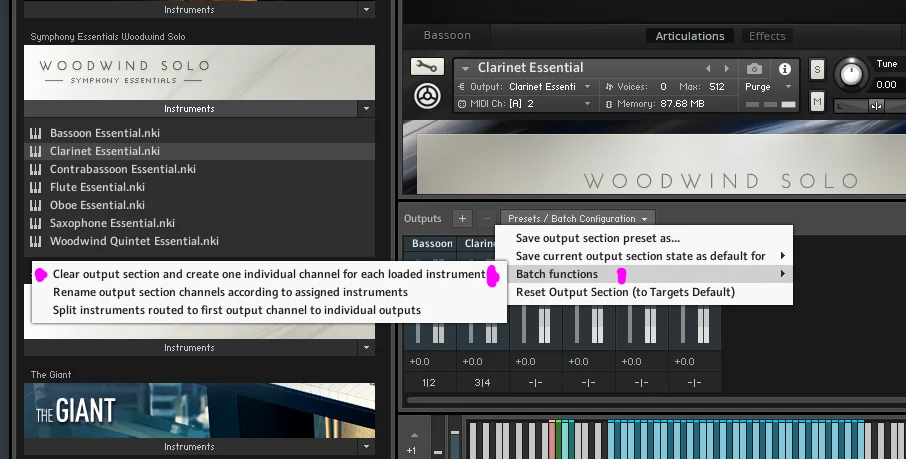Switch to the Articulations tab

[689, 36]
